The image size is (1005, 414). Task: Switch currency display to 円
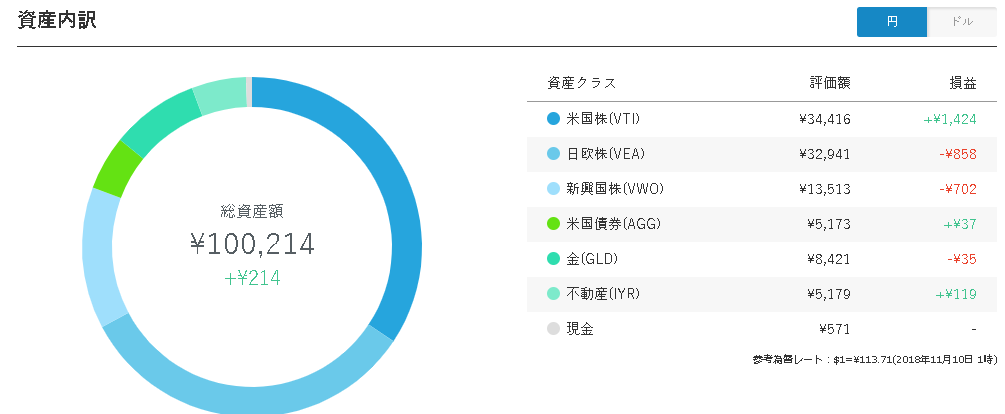coord(892,22)
